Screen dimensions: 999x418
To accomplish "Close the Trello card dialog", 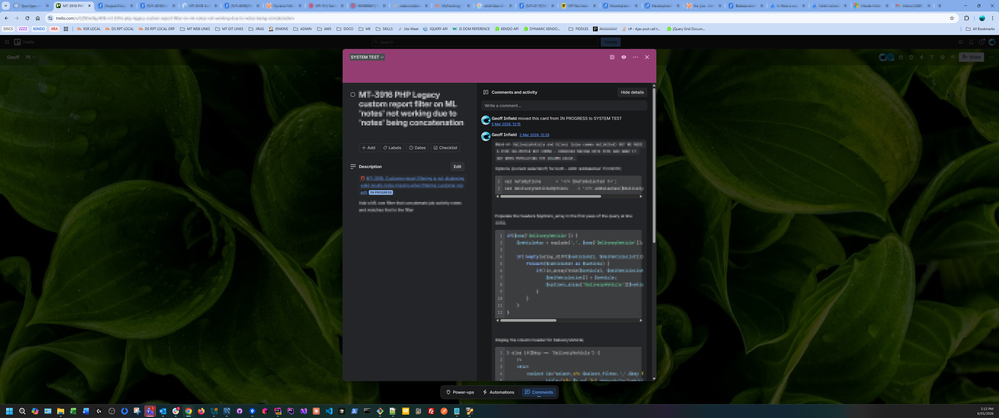I will [x=647, y=57].
